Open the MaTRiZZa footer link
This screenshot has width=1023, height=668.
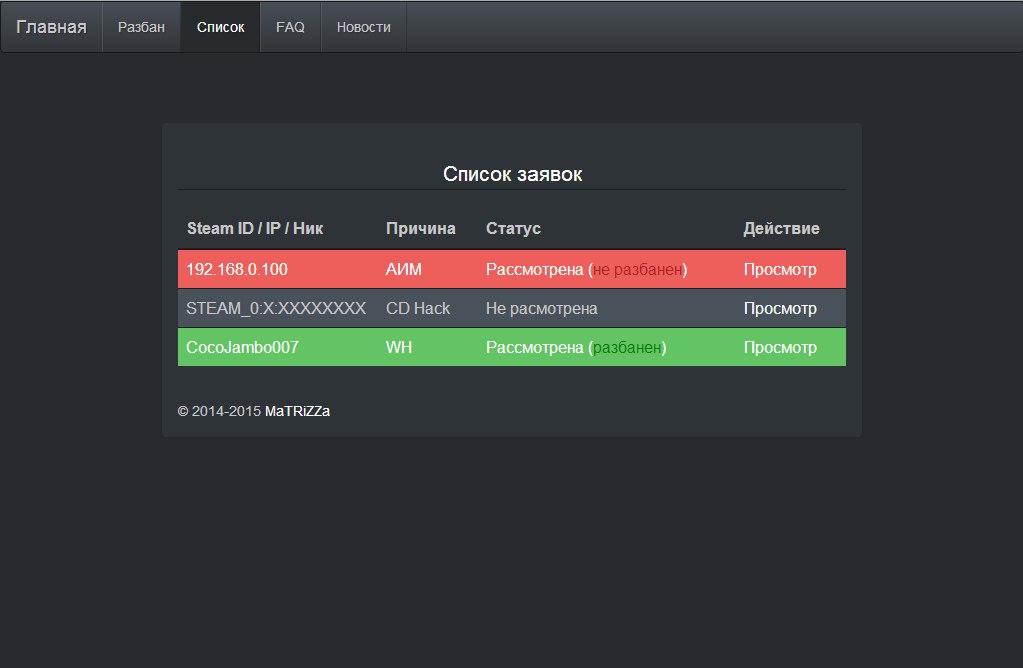click(x=298, y=412)
